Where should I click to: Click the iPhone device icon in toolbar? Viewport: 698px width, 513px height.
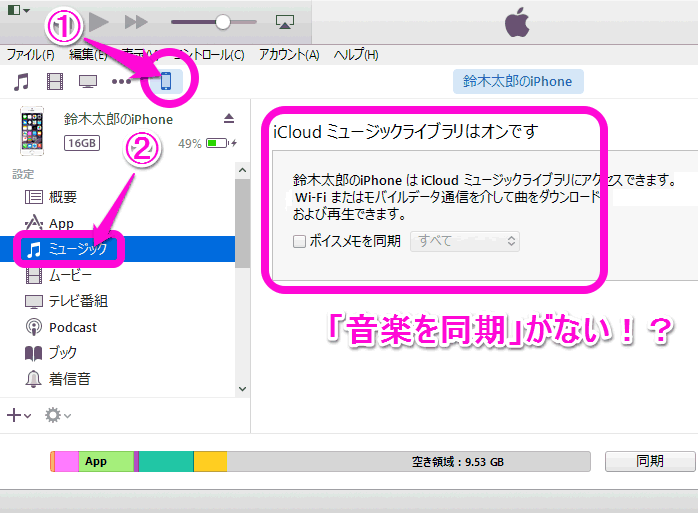click(x=166, y=81)
